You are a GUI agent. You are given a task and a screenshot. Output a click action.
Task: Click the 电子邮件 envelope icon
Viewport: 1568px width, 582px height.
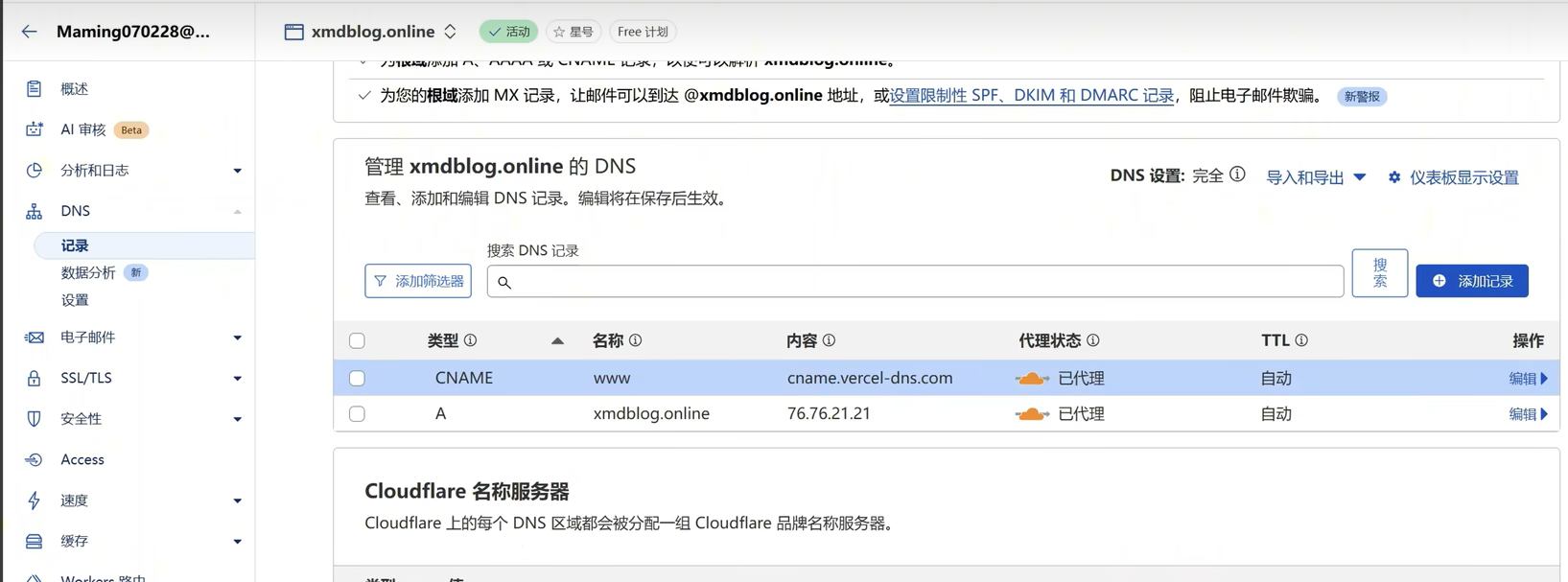[x=35, y=338]
